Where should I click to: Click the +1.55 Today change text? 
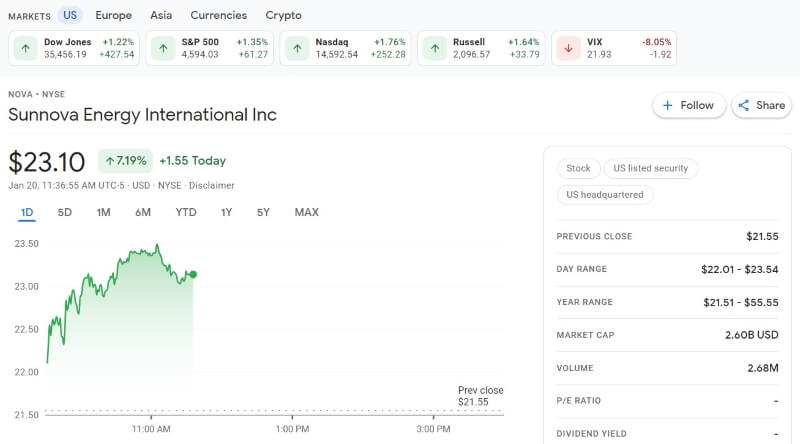(x=192, y=161)
